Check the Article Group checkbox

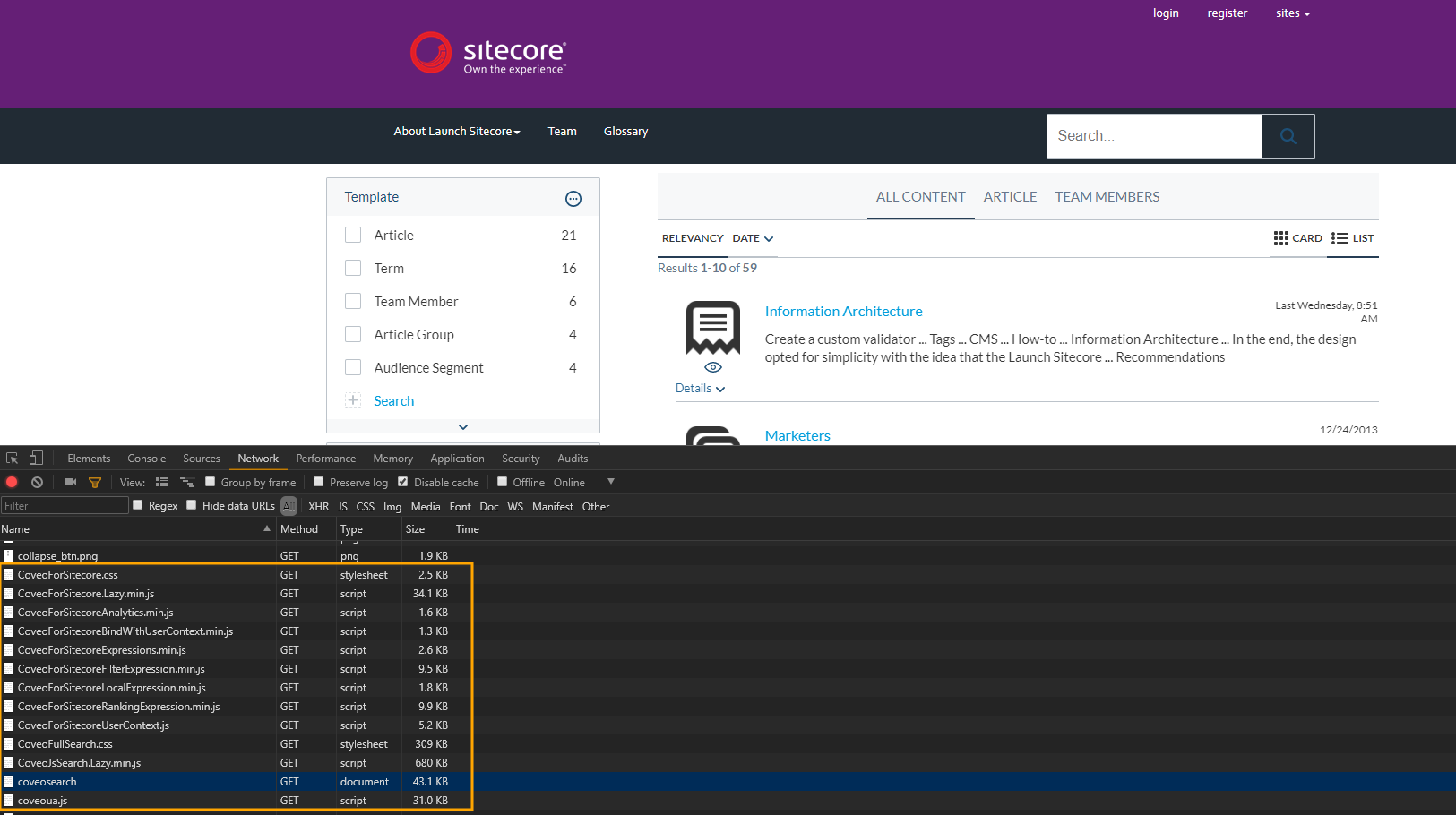pos(353,334)
